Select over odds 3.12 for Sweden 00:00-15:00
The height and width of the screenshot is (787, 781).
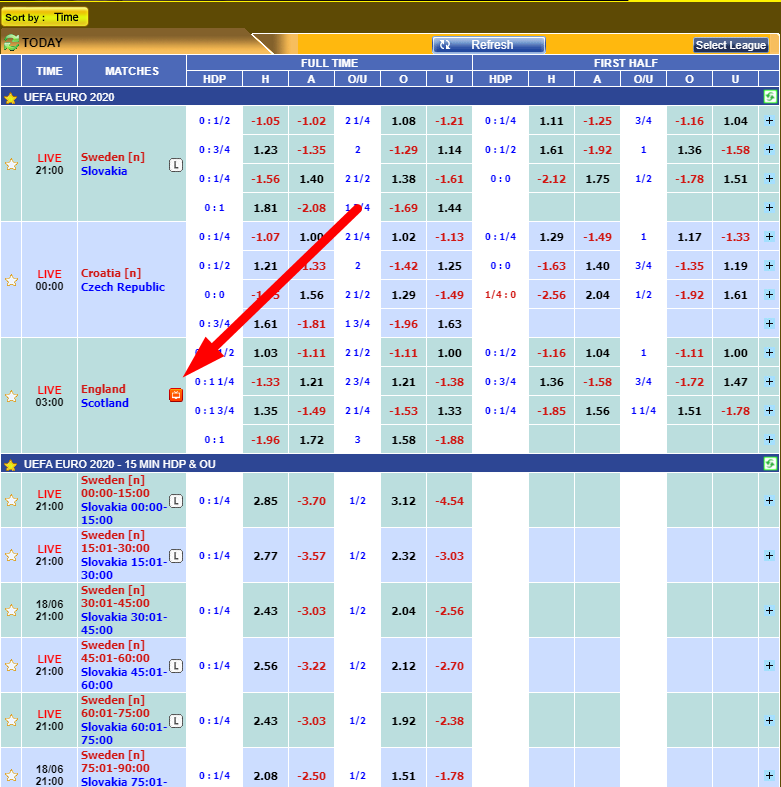point(403,500)
